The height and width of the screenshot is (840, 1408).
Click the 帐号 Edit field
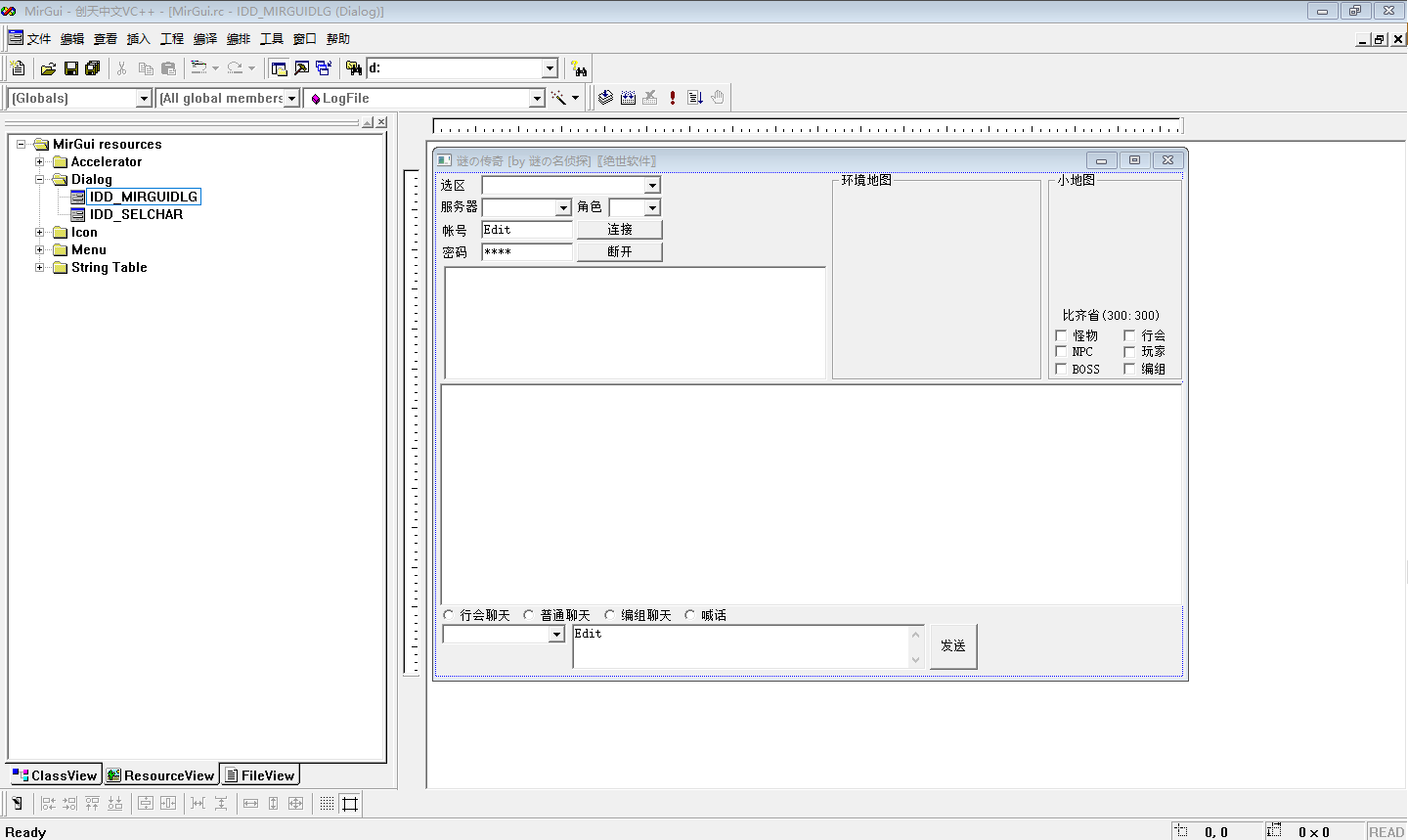tap(527, 230)
